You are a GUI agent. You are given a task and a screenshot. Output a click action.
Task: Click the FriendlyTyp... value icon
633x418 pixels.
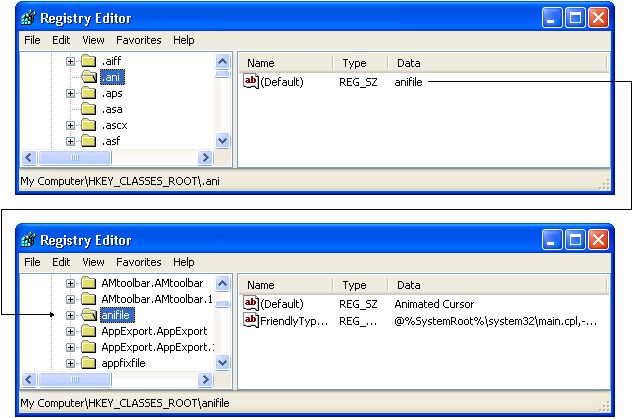[251, 321]
